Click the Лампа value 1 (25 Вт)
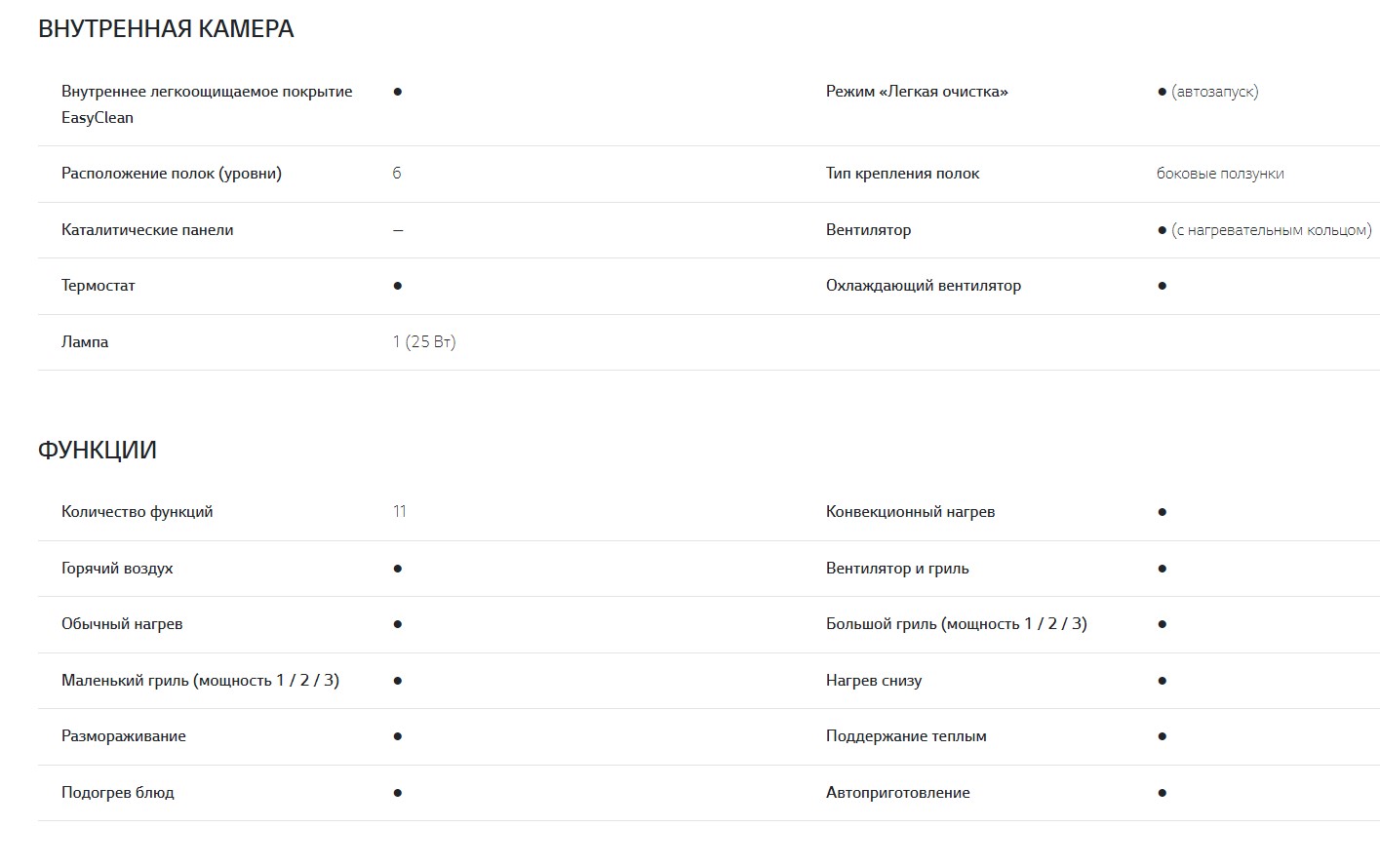This screenshot has height=868, width=1380. click(x=424, y=342)
